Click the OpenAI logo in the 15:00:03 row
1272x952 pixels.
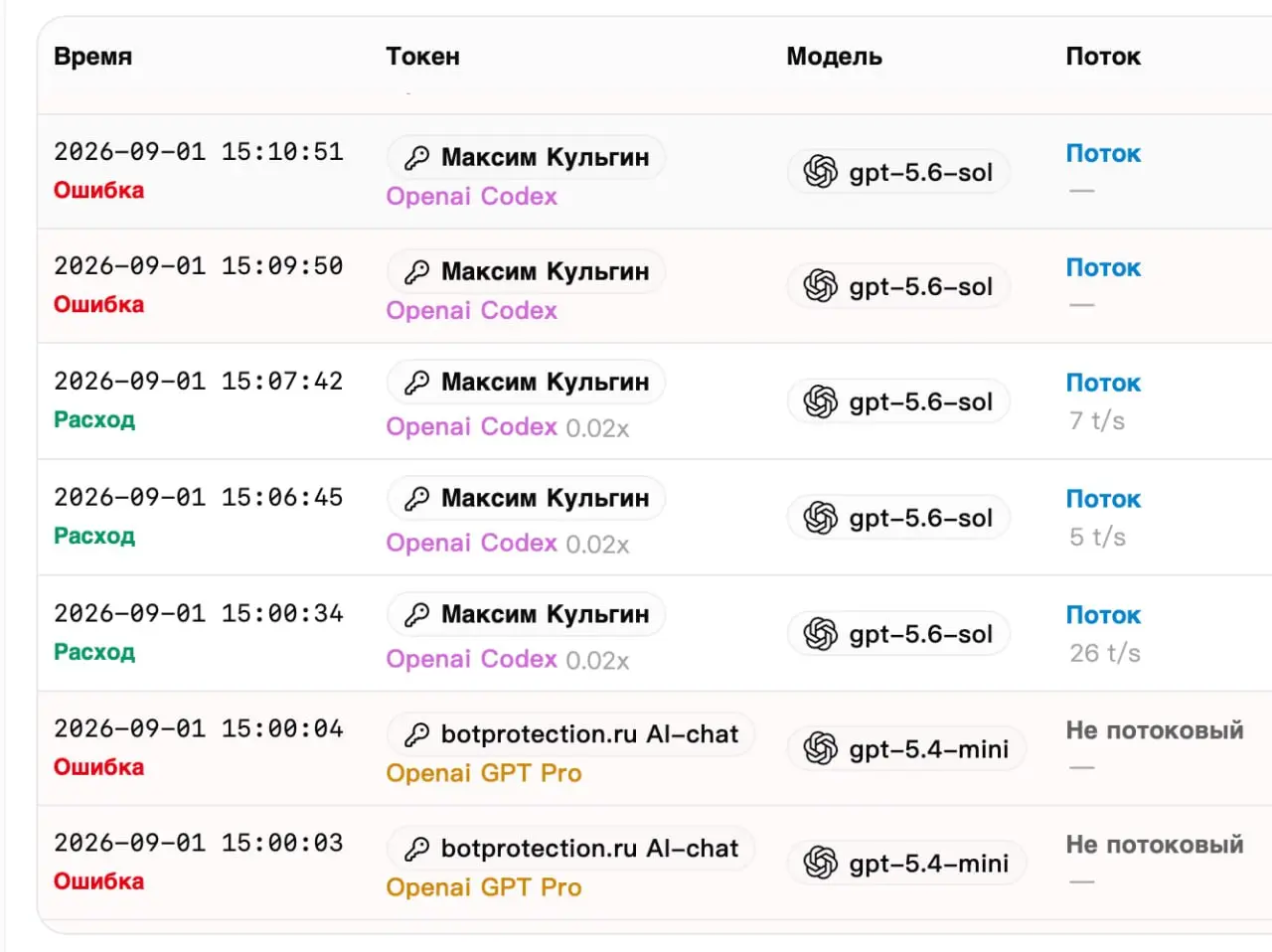click(x=821, y=863)
